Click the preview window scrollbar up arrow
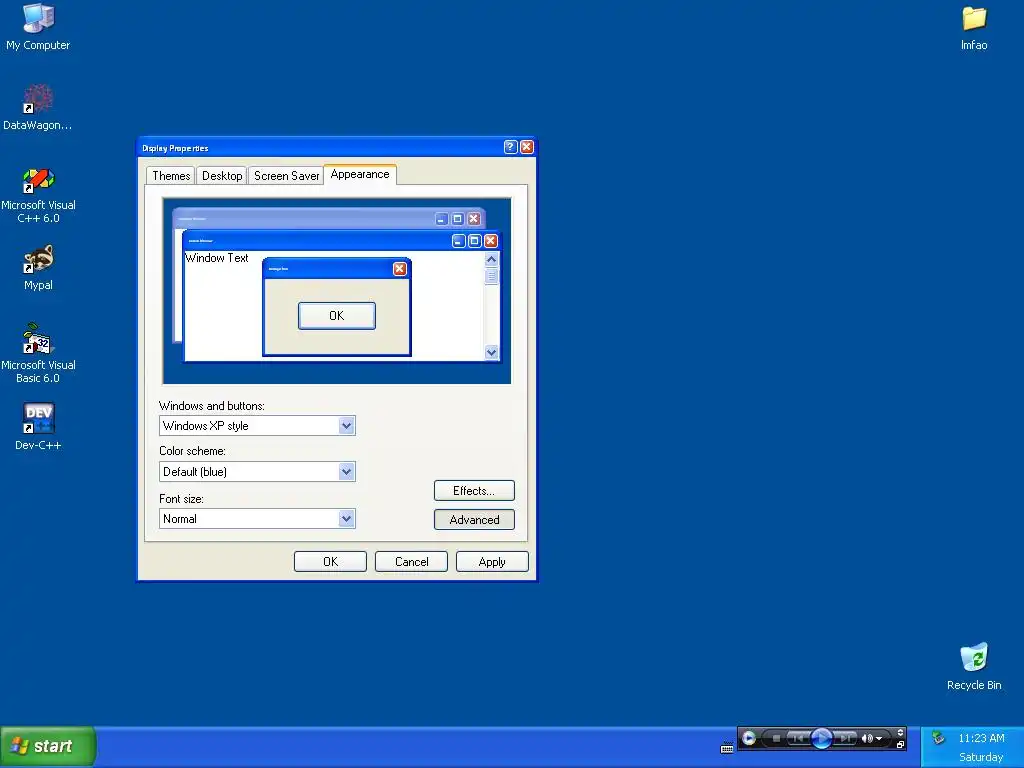 [491, 259]
